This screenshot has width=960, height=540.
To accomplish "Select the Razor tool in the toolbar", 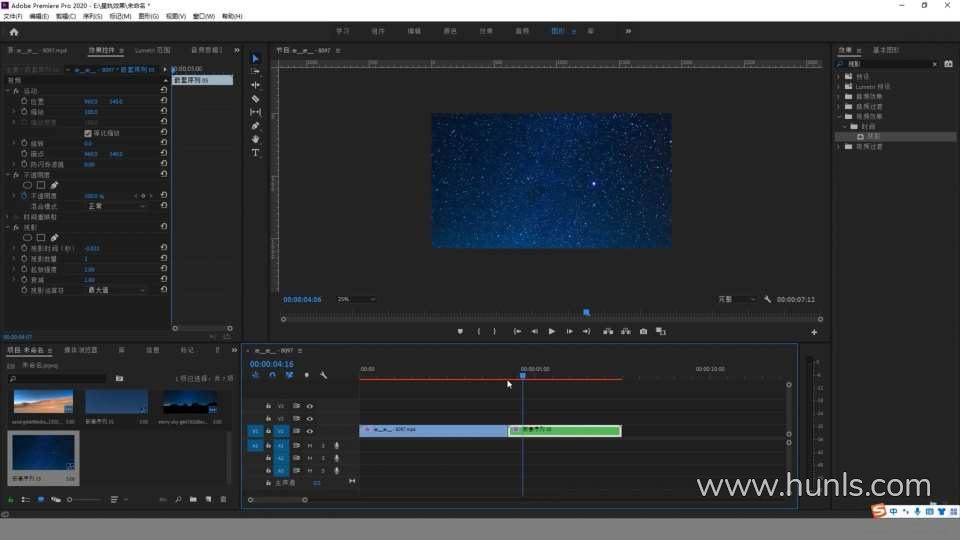I will [255, 99].
